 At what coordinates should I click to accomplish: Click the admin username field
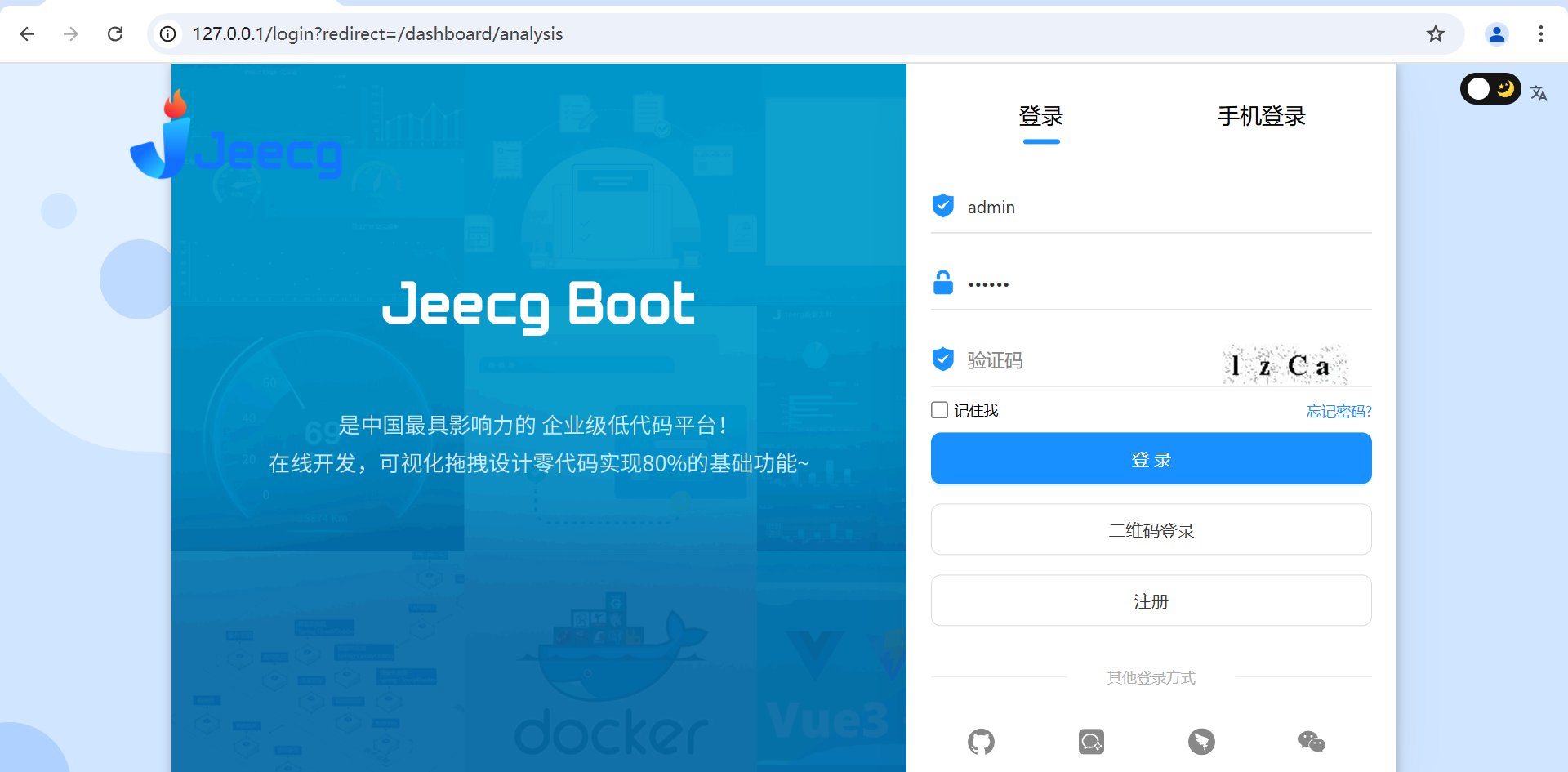(x=1151, y=208)
